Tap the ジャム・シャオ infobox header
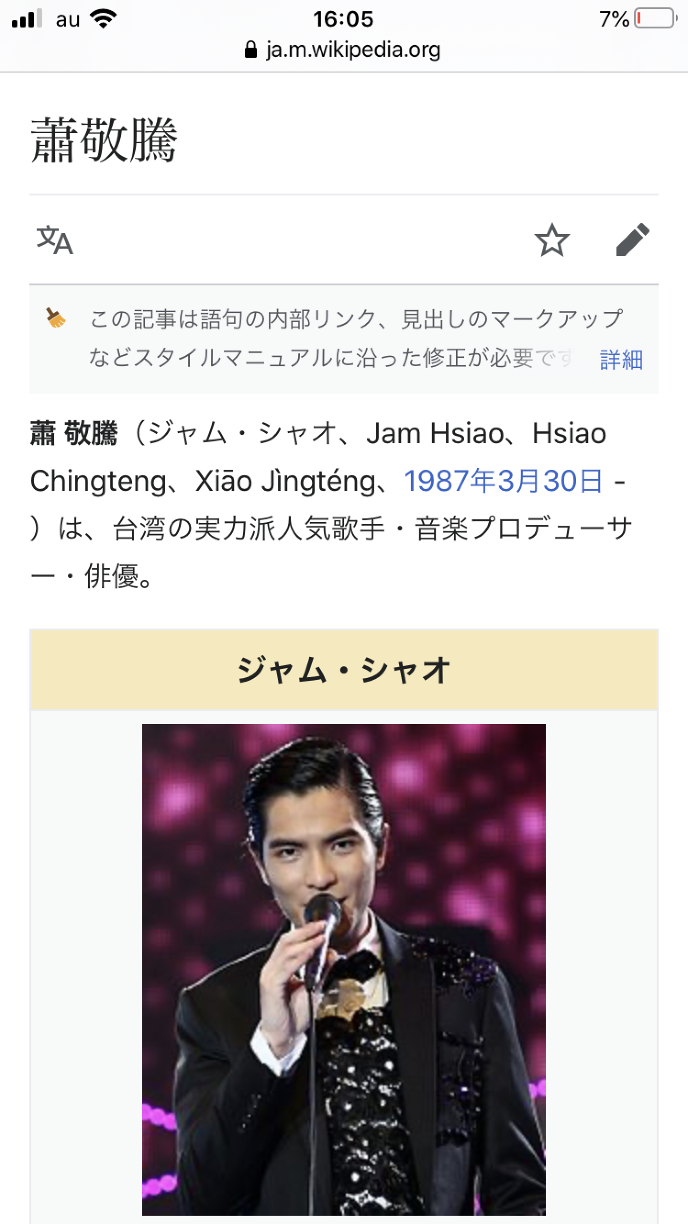 (x=343, y=669)
